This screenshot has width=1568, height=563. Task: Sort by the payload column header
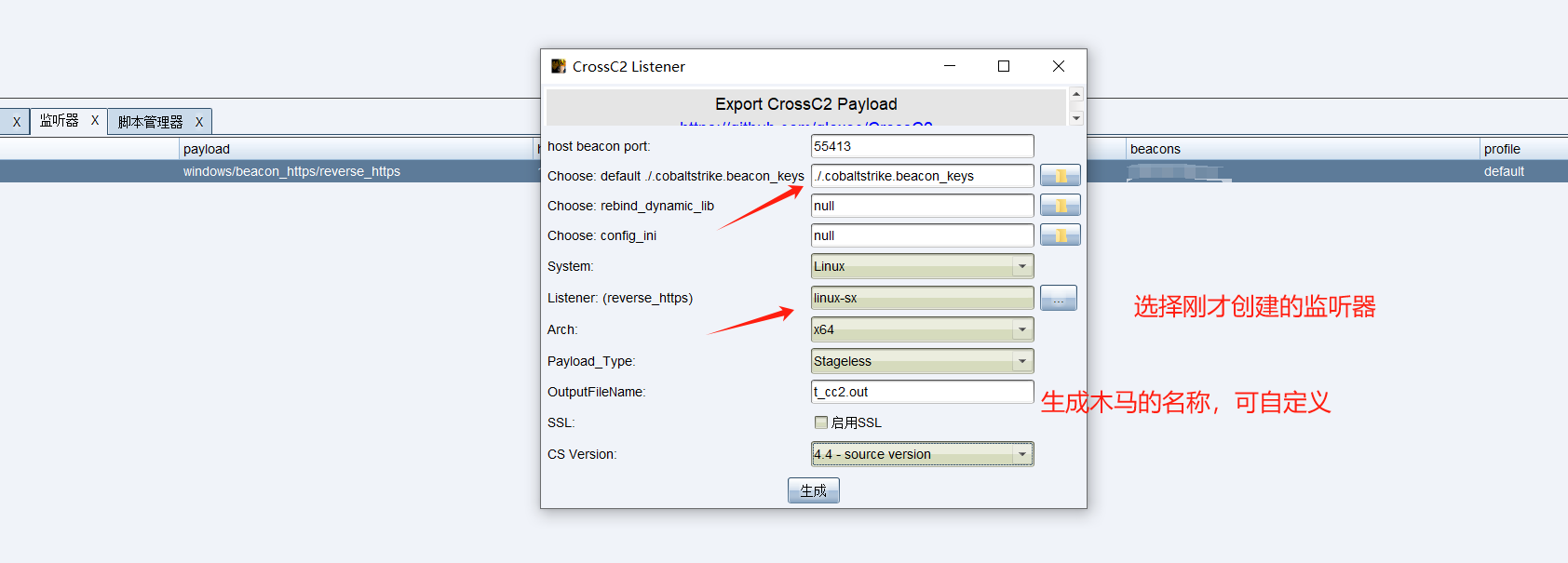point(357,149)
